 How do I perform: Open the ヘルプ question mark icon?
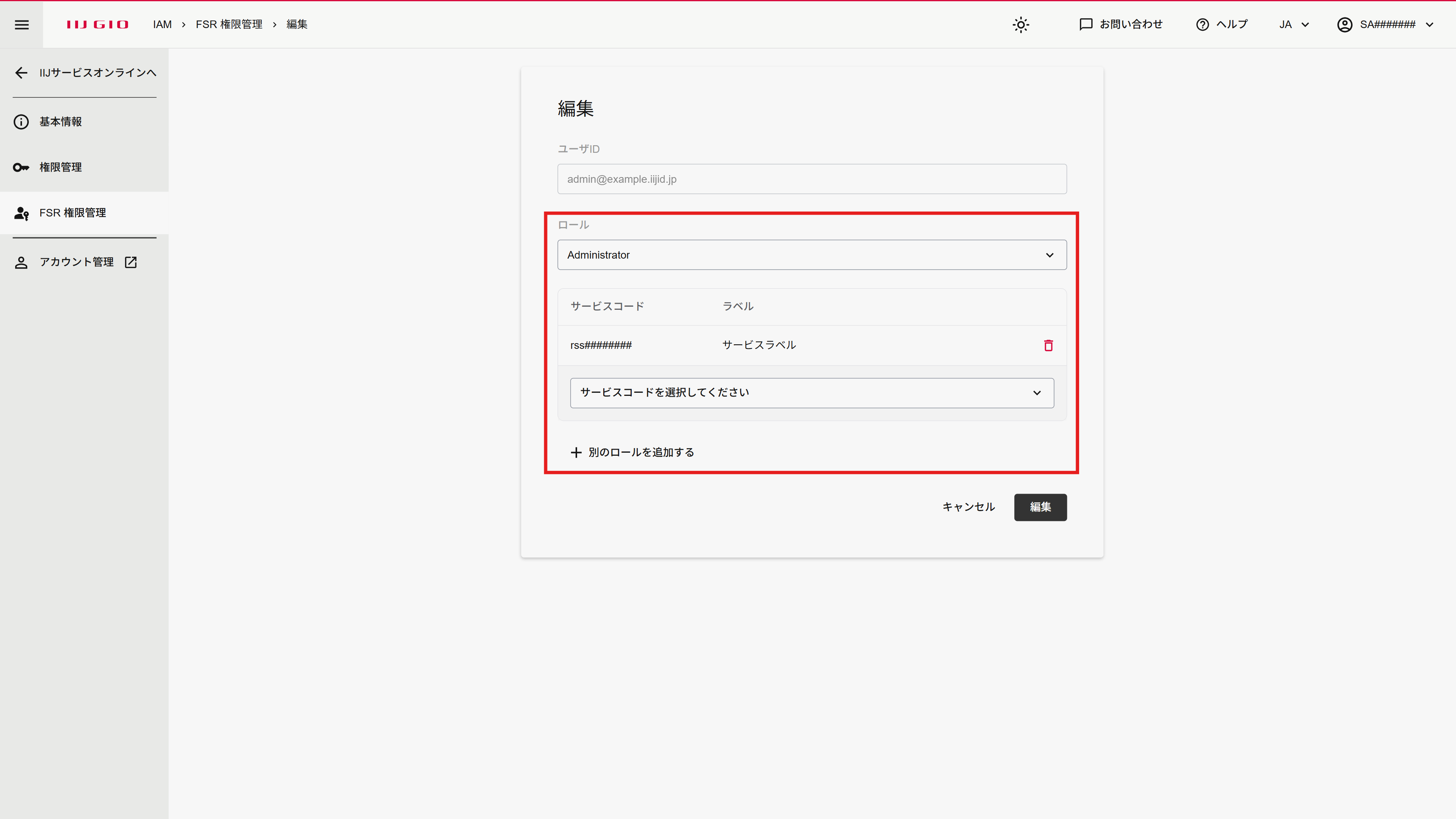tap(1202, 24)
